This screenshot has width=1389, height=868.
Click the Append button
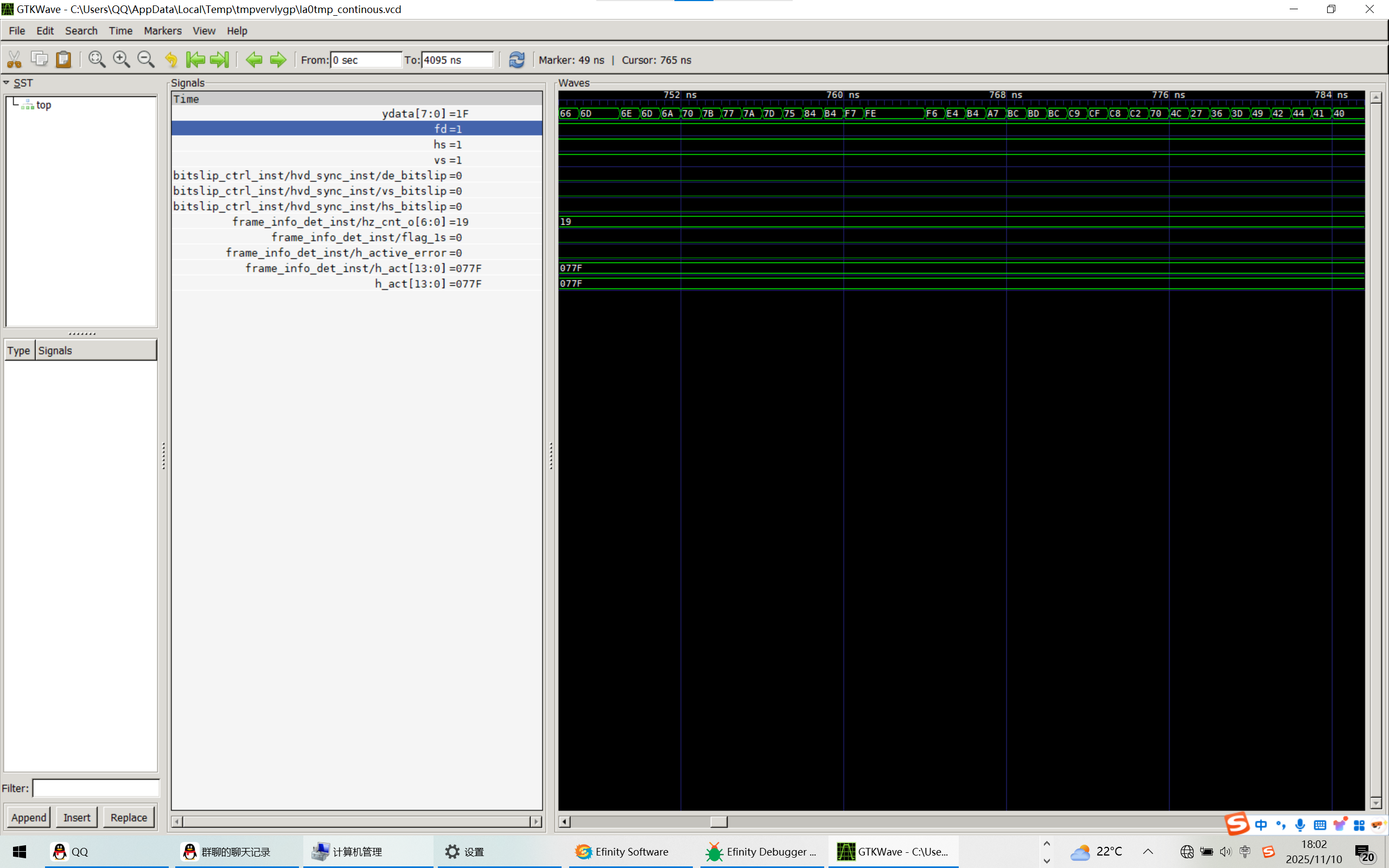pyautogui.click(x=29, y=817)
